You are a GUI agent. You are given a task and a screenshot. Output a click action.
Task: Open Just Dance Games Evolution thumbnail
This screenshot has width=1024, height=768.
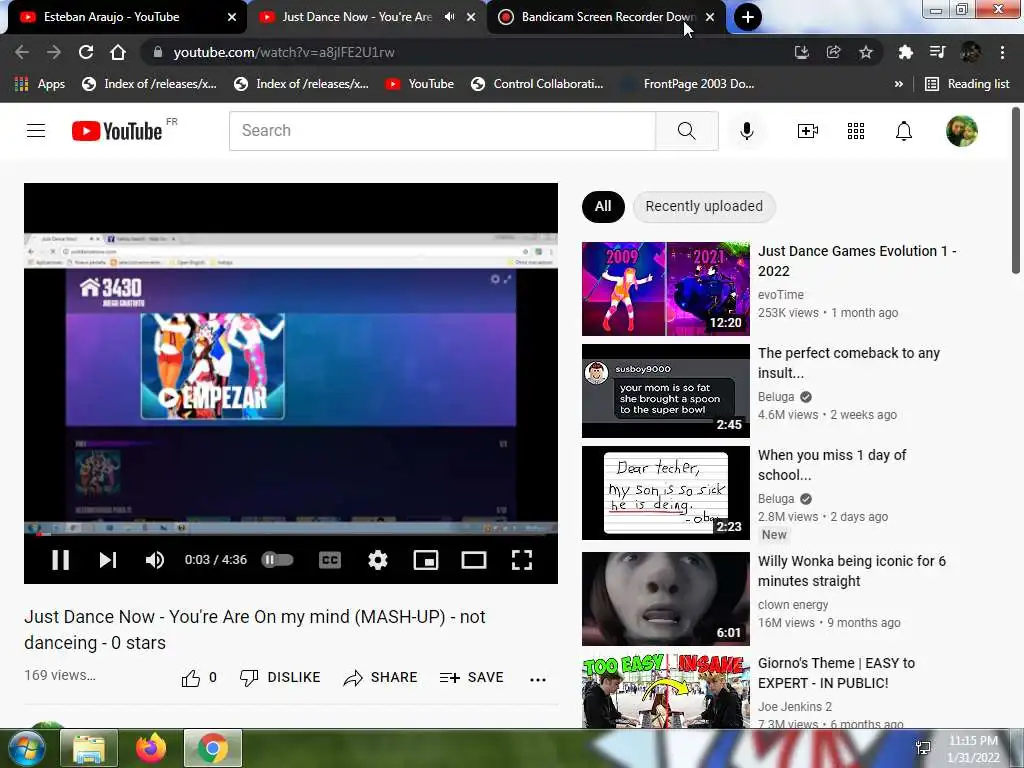pyautogui.click(x=665, y=289)
